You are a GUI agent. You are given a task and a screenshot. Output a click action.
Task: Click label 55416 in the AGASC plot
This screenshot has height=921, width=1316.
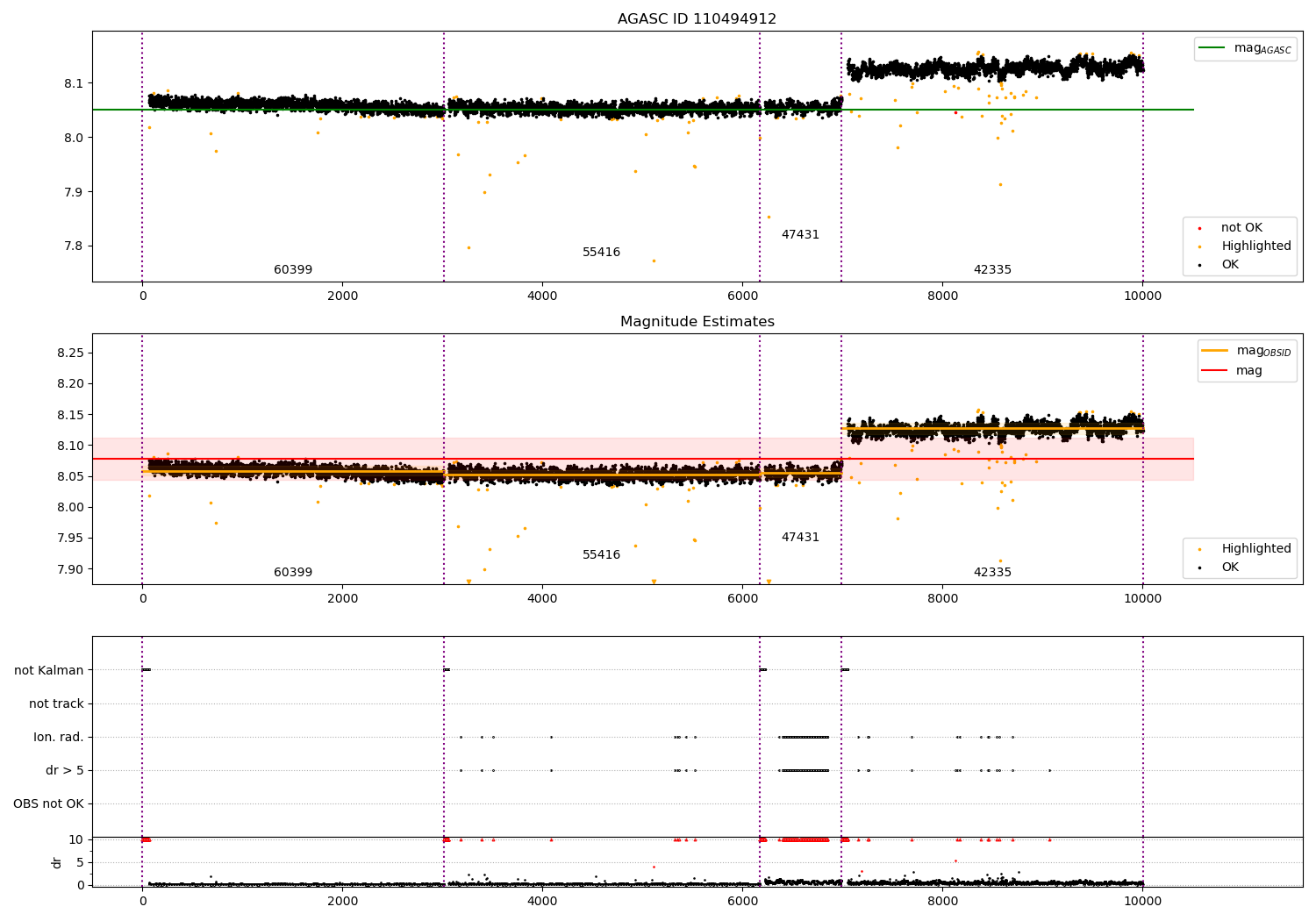pos(601,253)
